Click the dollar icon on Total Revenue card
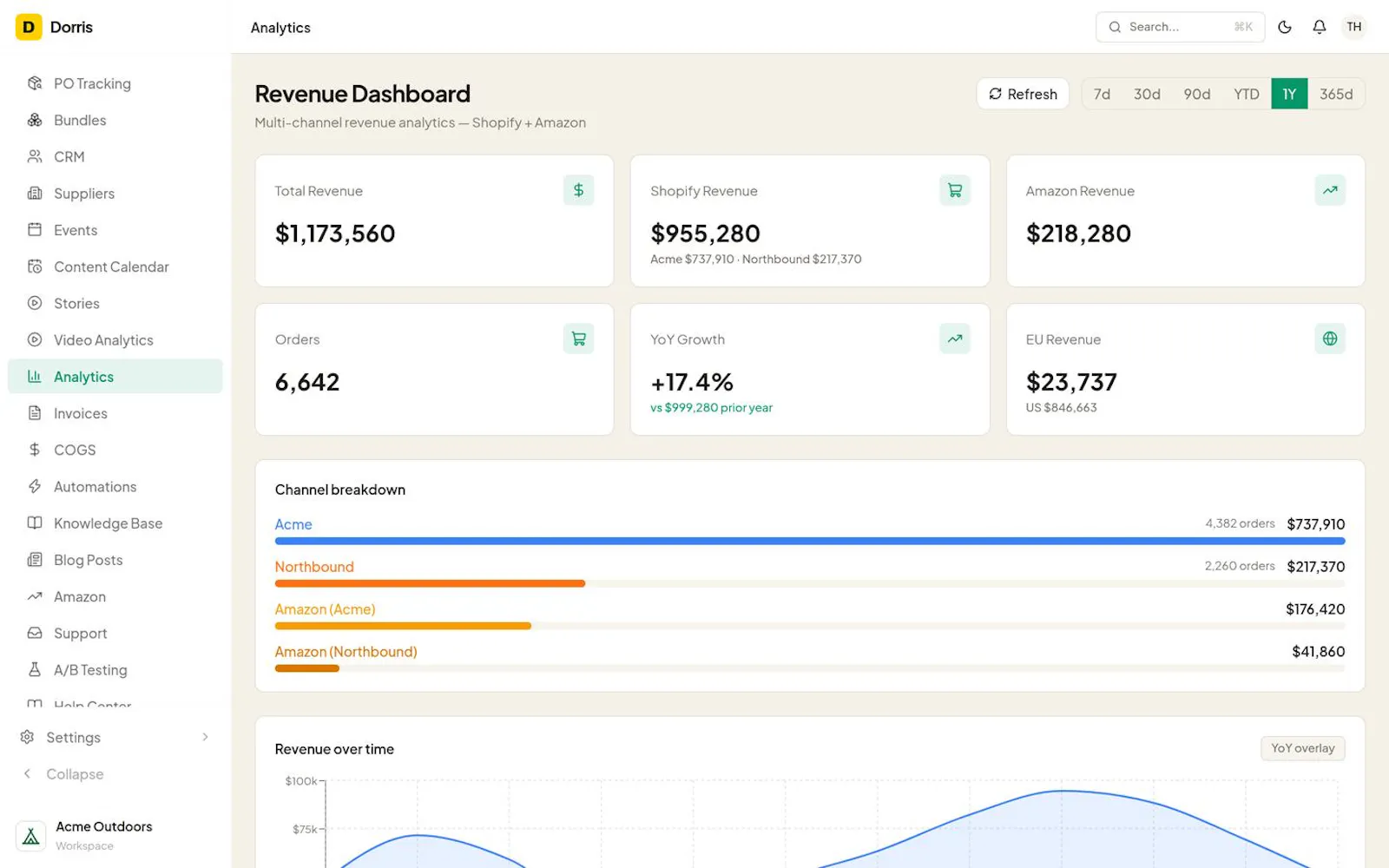The width and height of the screenshot is (1389, 868). tap(578, 190)
